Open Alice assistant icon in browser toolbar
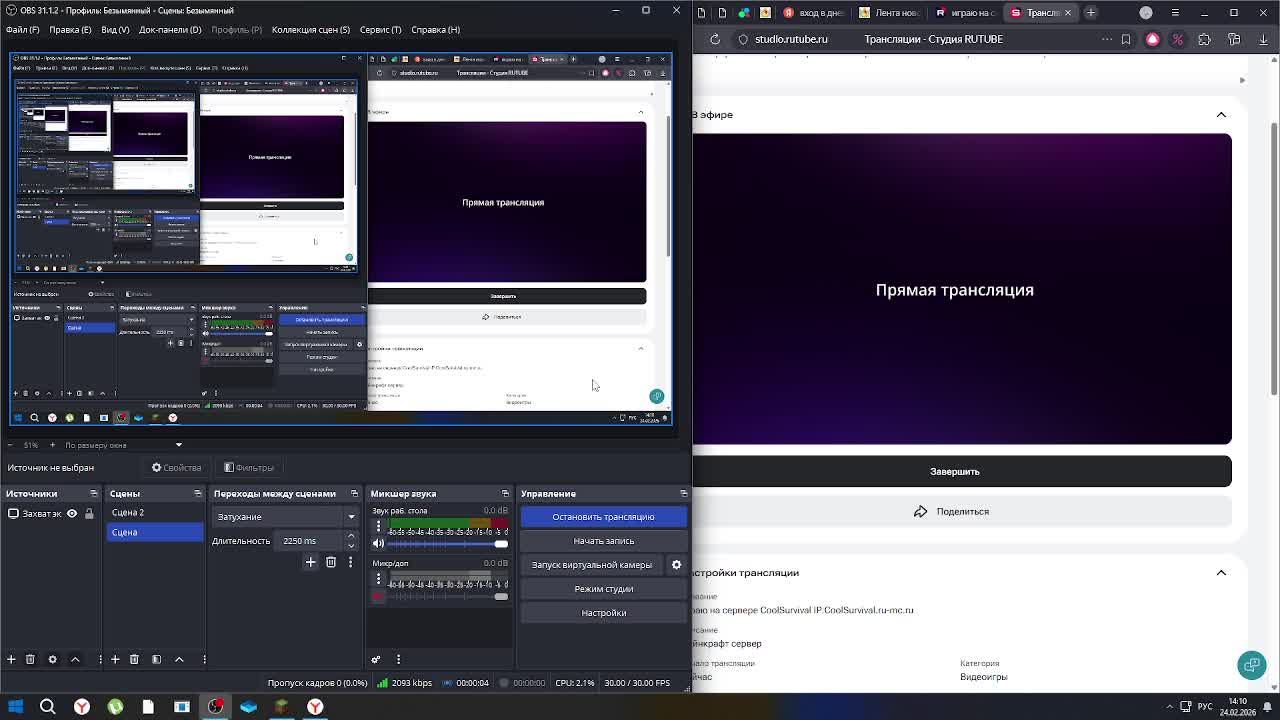Screen dimensions: 1280x720 point(1152,39)
